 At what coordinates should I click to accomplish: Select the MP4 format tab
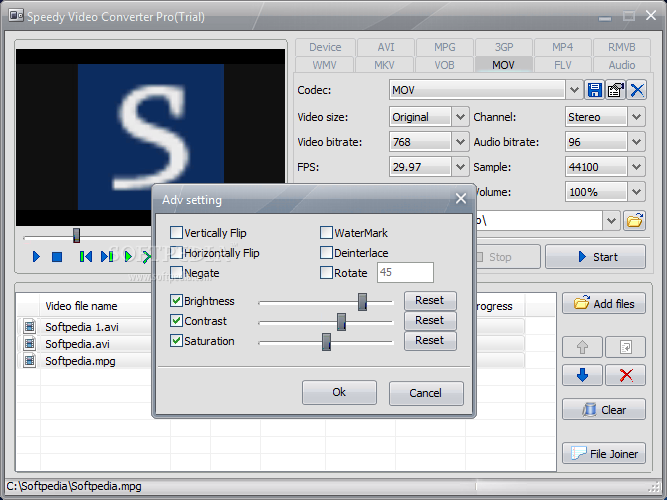pyautogui.click(x=562, y=47)
